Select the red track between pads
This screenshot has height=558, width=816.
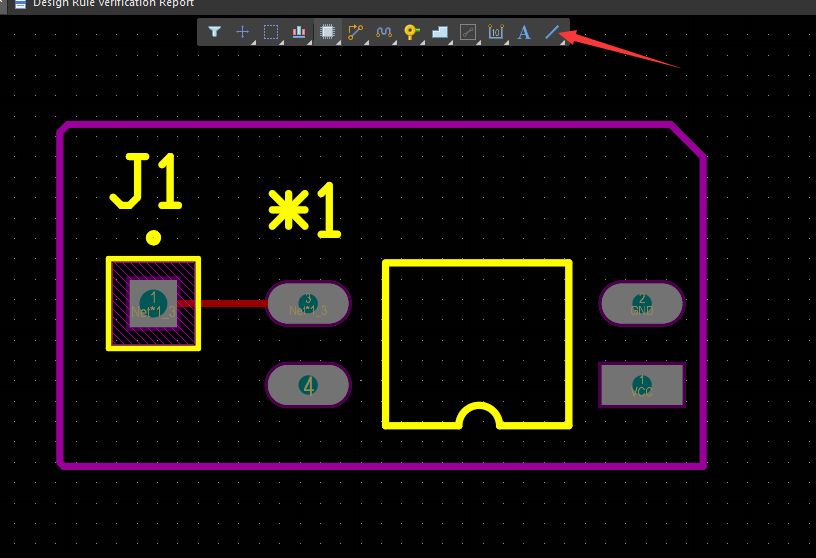coord(233,303)
